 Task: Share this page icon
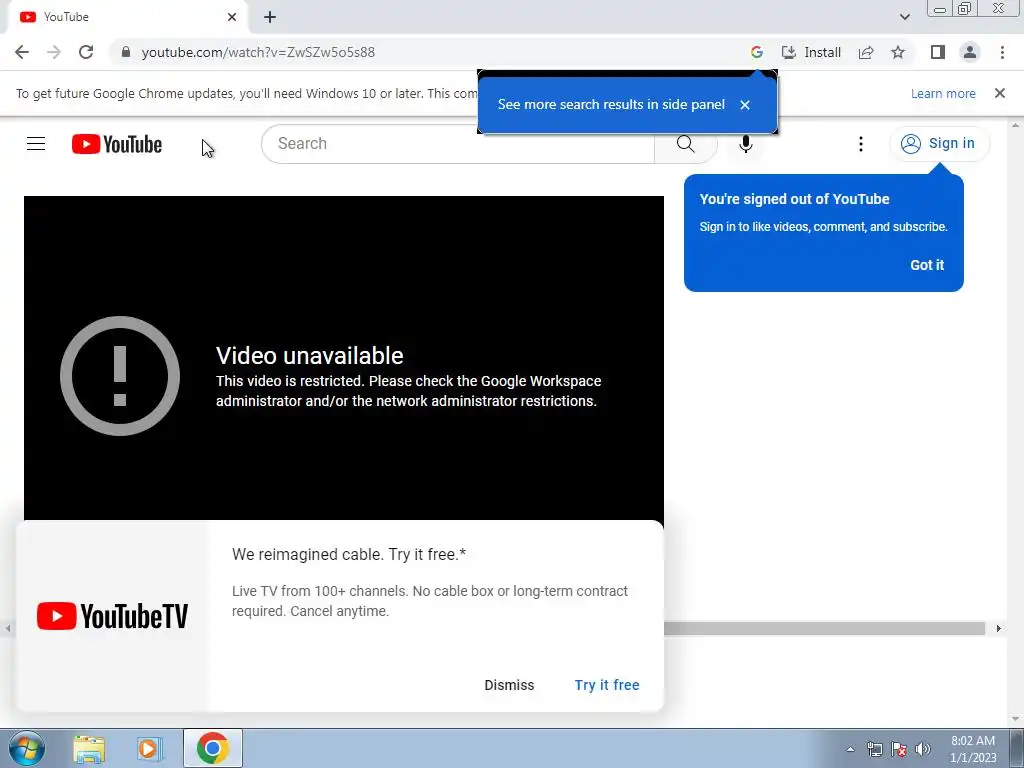[866, 52]
